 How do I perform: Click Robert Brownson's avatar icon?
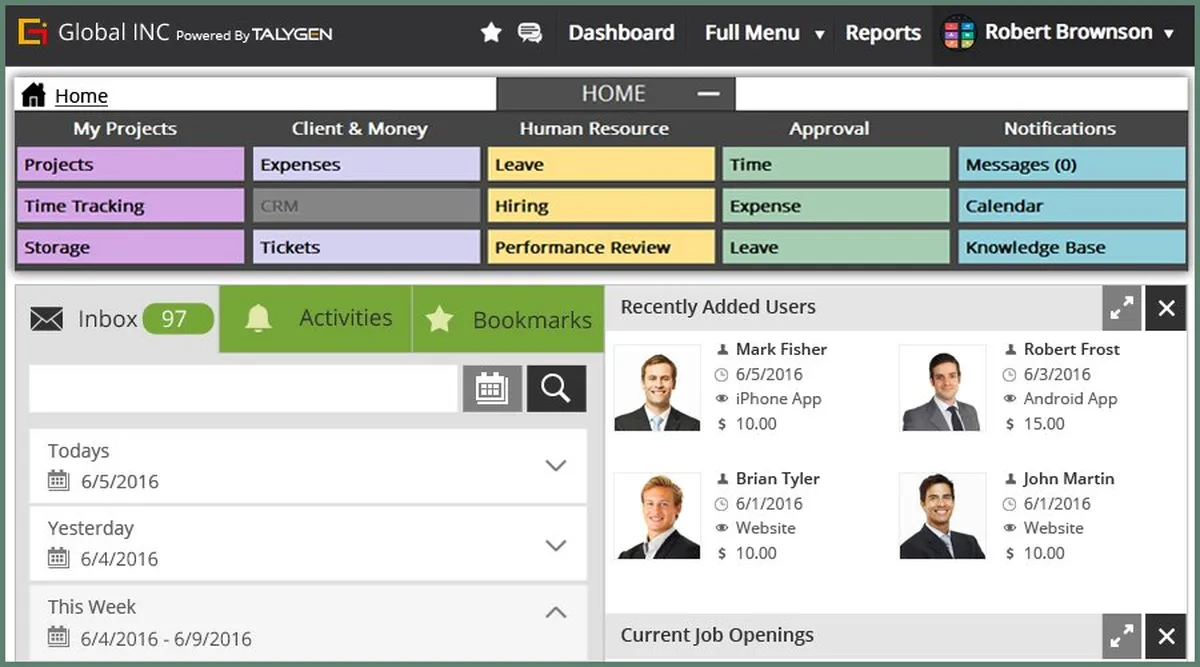(959, 33)
